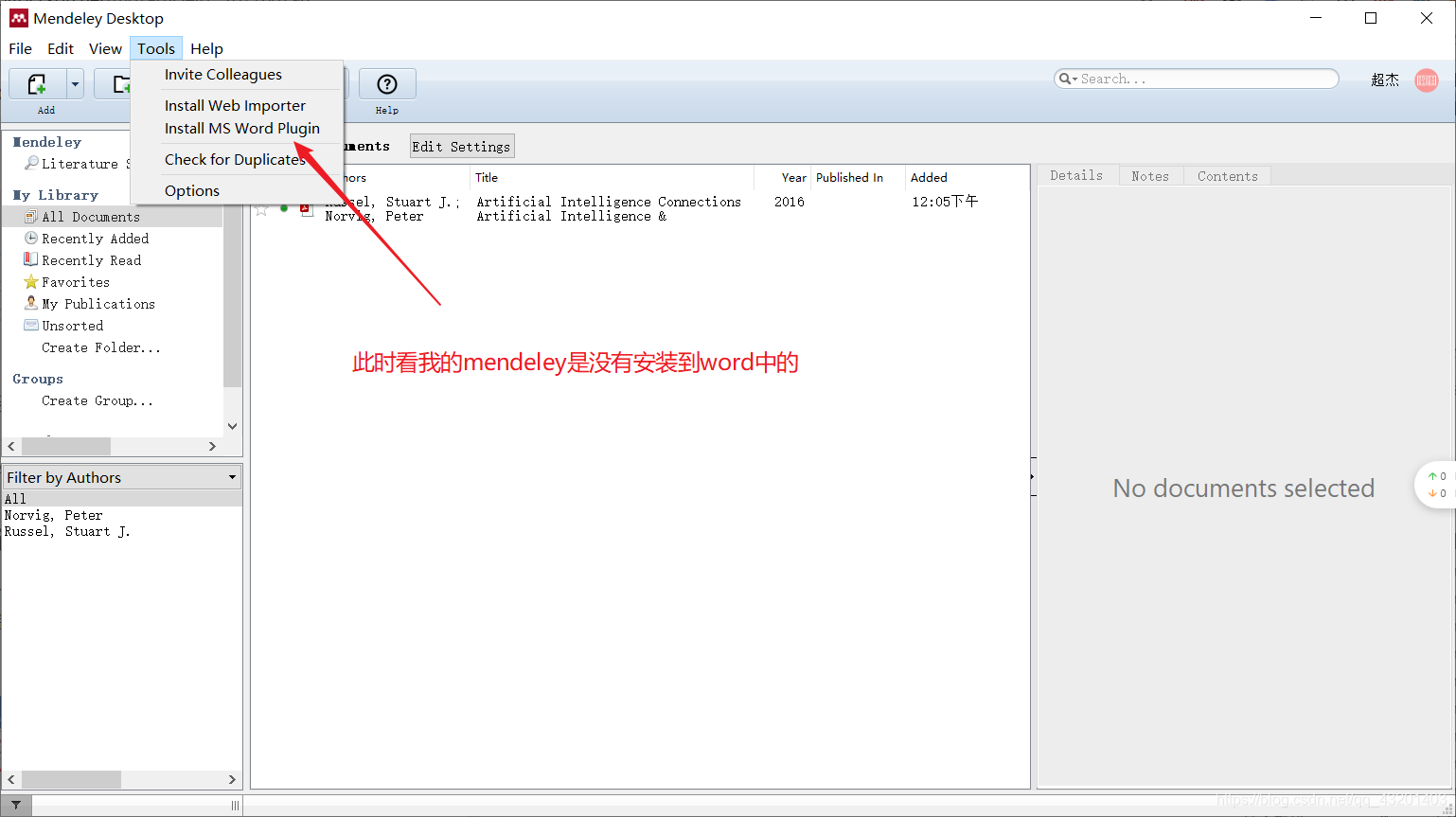Click the filter funnel icon in status bar
1456x817 pixels.
[16, 805]
